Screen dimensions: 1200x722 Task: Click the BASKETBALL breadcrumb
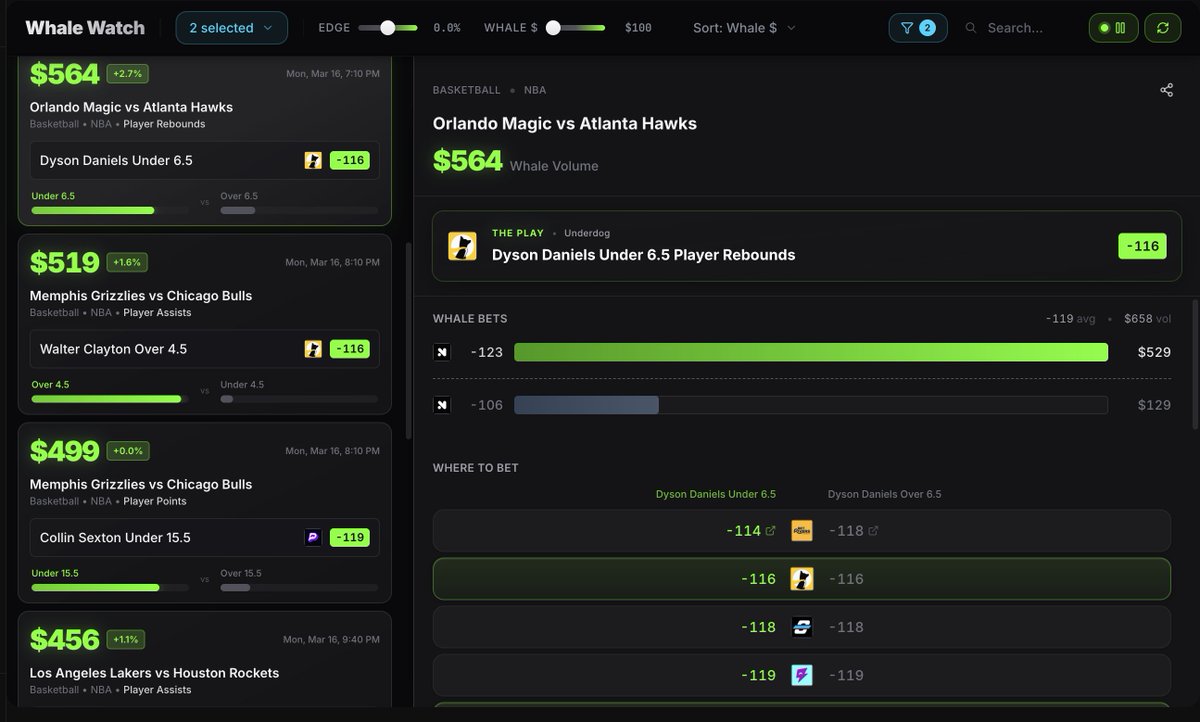pyautogui.click(x=467, y=90)
